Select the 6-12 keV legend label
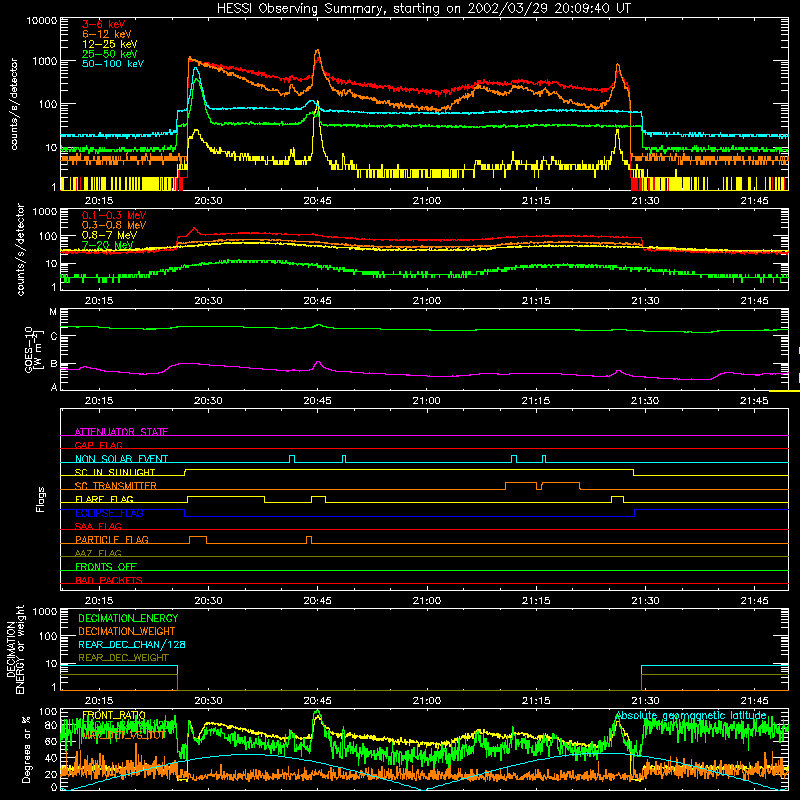Screen dimensions: 800x800 (107, 34)
